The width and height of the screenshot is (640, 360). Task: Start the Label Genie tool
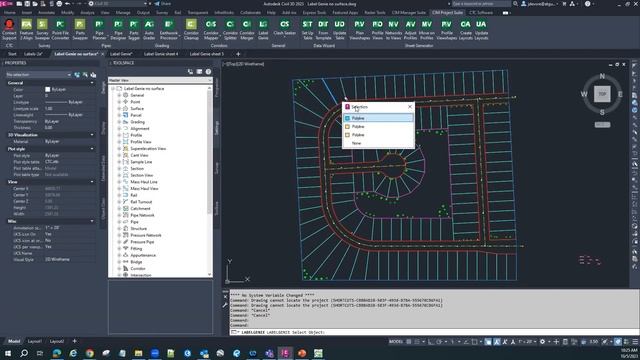[x=263, y=29]
